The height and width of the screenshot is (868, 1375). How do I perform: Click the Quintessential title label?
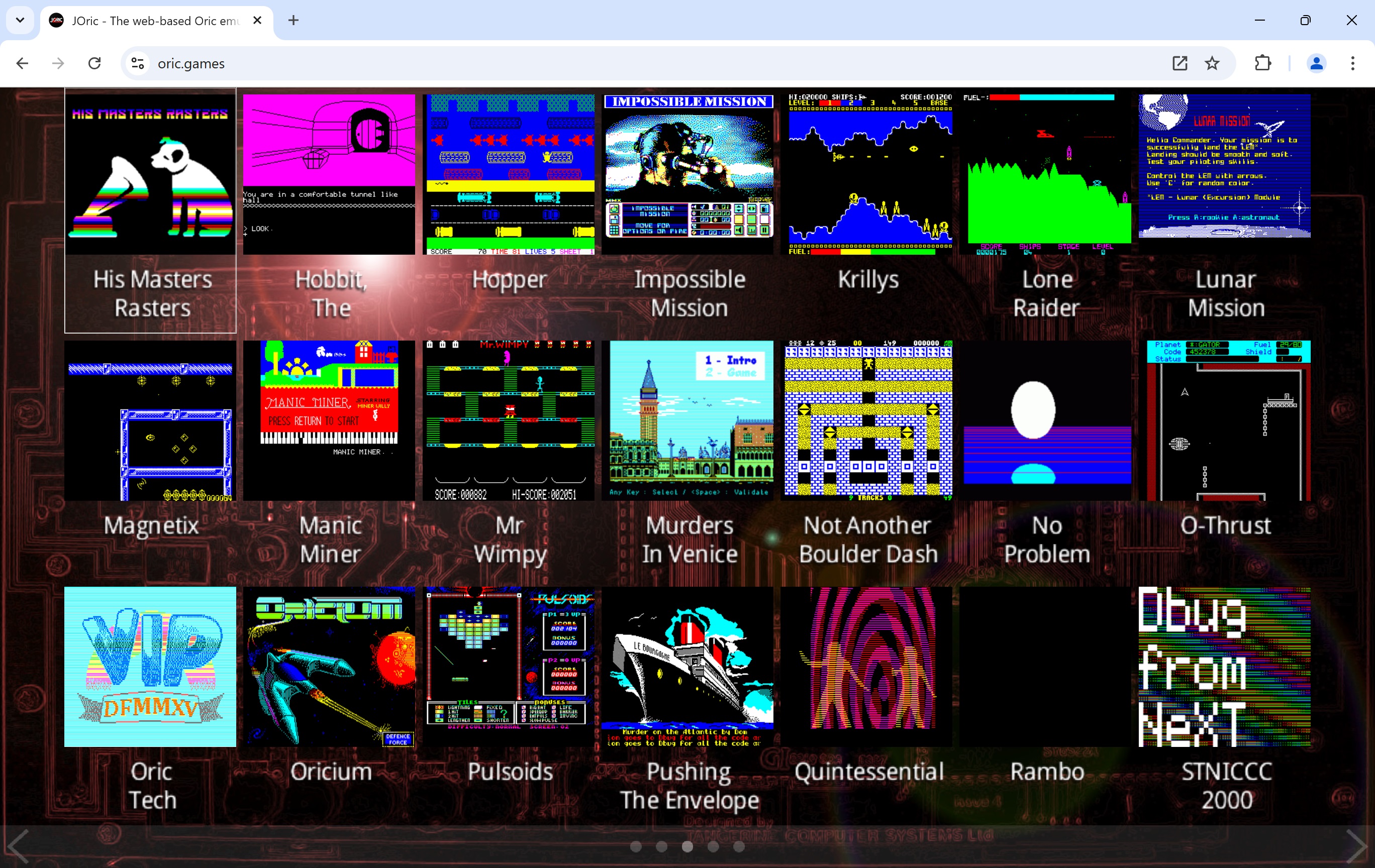[868, 772]
